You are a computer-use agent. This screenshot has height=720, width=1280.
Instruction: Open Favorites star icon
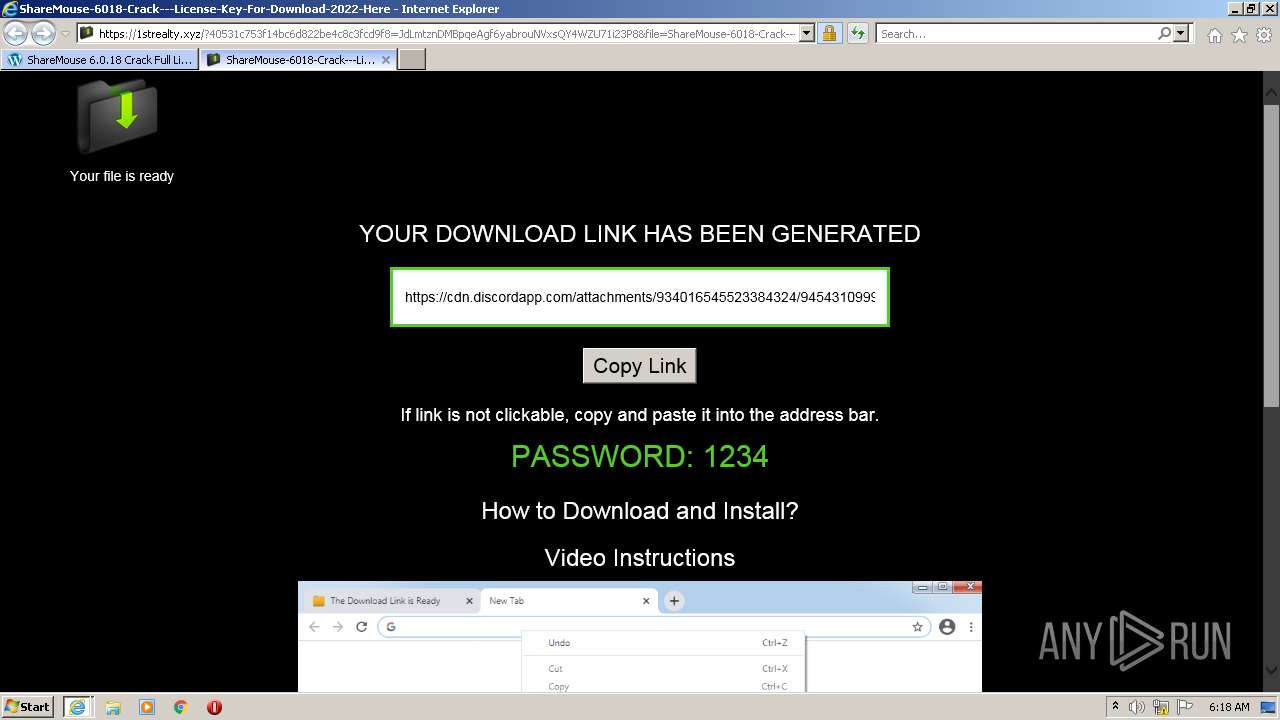[1239, 35]
